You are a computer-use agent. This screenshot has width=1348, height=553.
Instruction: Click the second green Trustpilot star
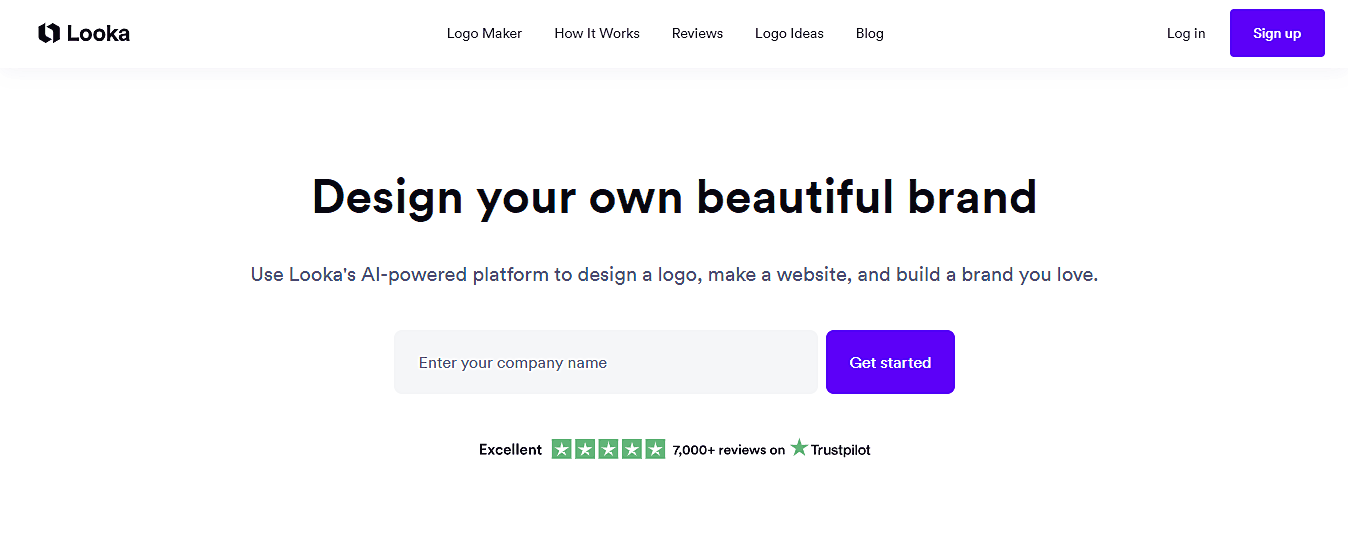[585, 449]
